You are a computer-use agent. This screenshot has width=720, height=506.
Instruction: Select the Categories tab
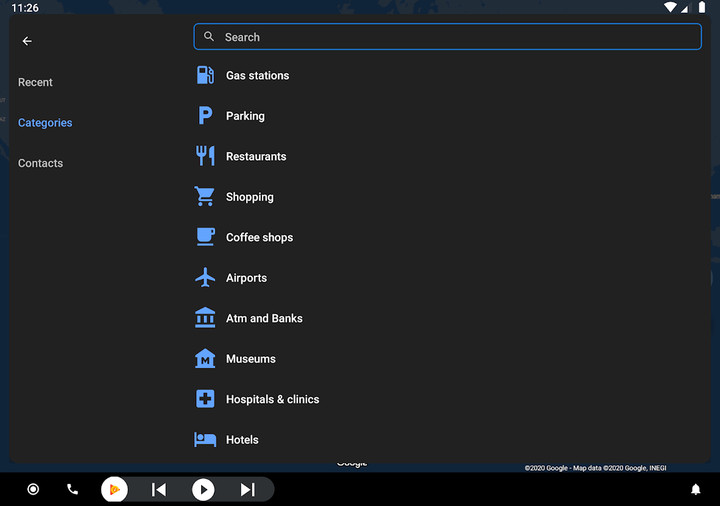[x=45, y=123]
